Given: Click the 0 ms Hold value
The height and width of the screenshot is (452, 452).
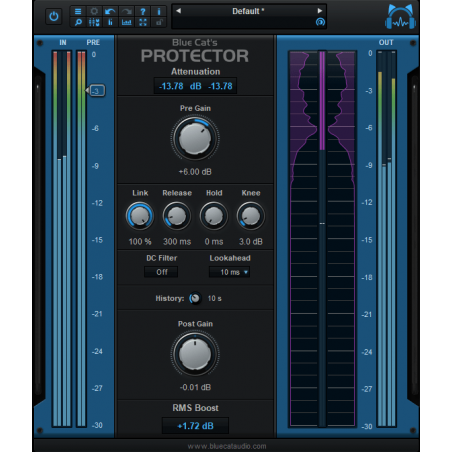Looking at the screenshot, I should [x=214, y=241].
